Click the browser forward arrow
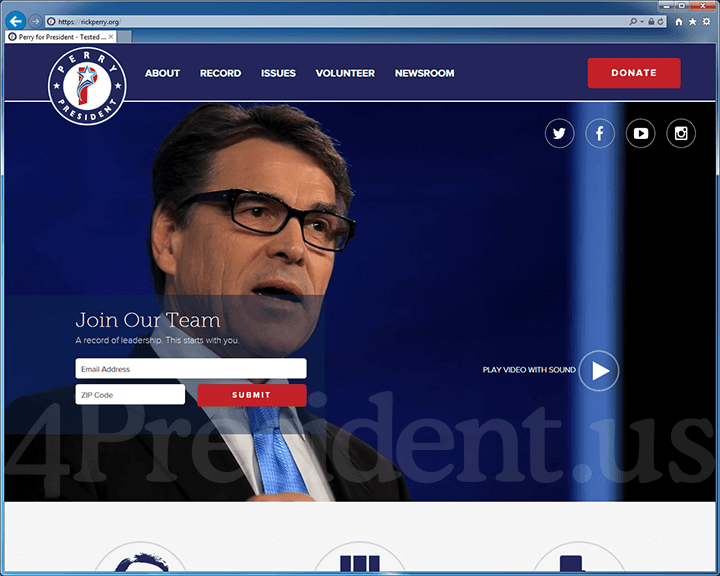The image size is (720, 576). [x=35, y=21]
